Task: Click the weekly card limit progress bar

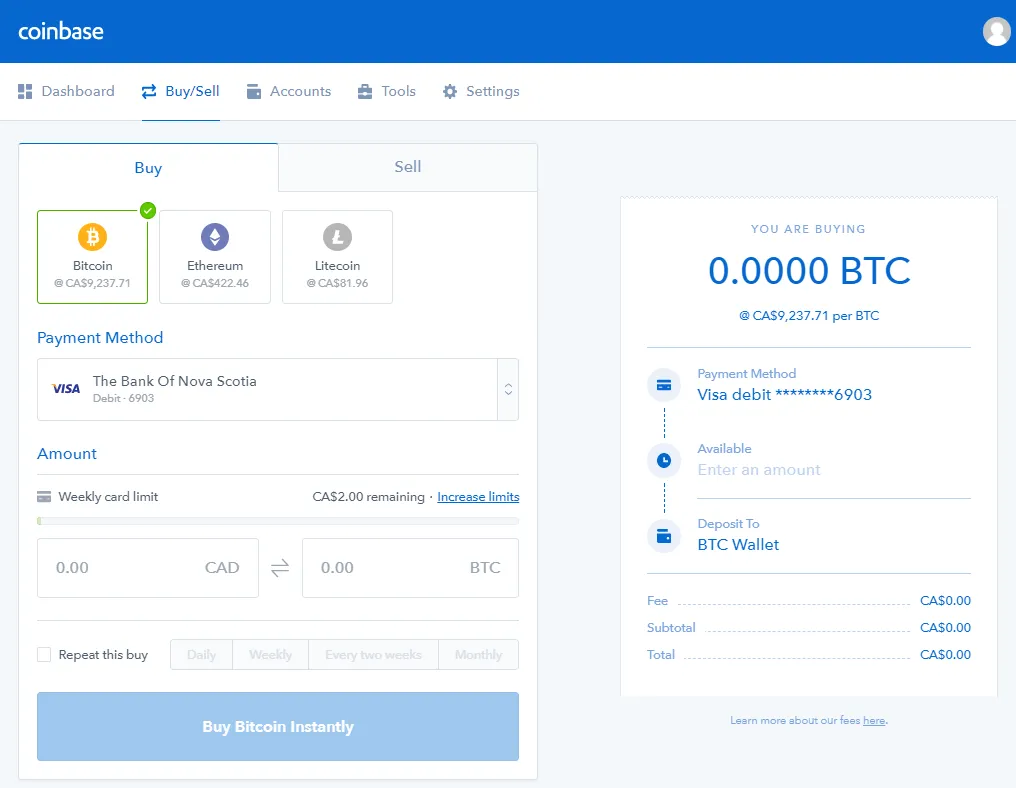Action: 278,521
